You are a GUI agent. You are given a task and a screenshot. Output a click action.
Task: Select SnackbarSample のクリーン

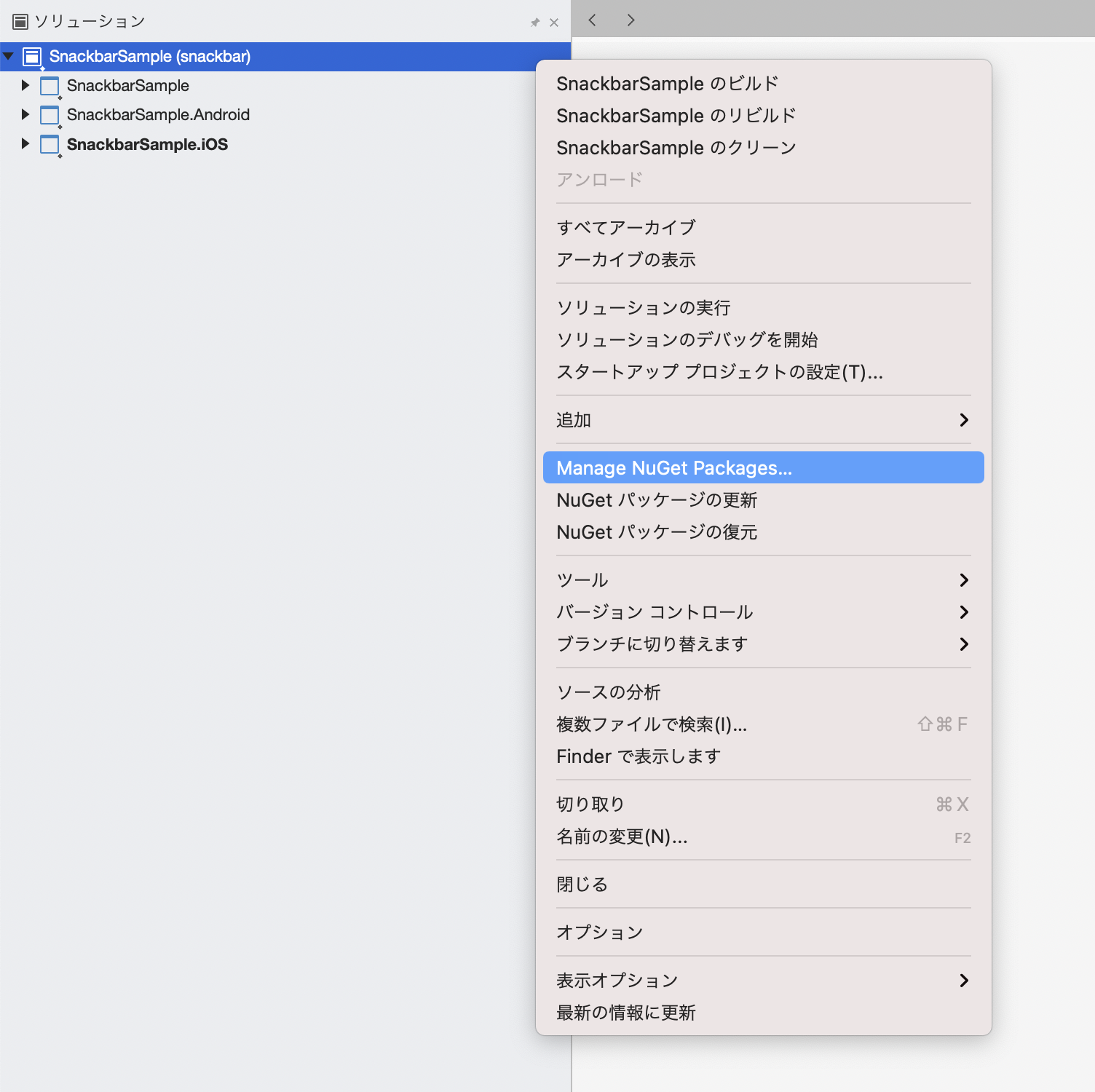pyautogui.click(x=764, y=148)
